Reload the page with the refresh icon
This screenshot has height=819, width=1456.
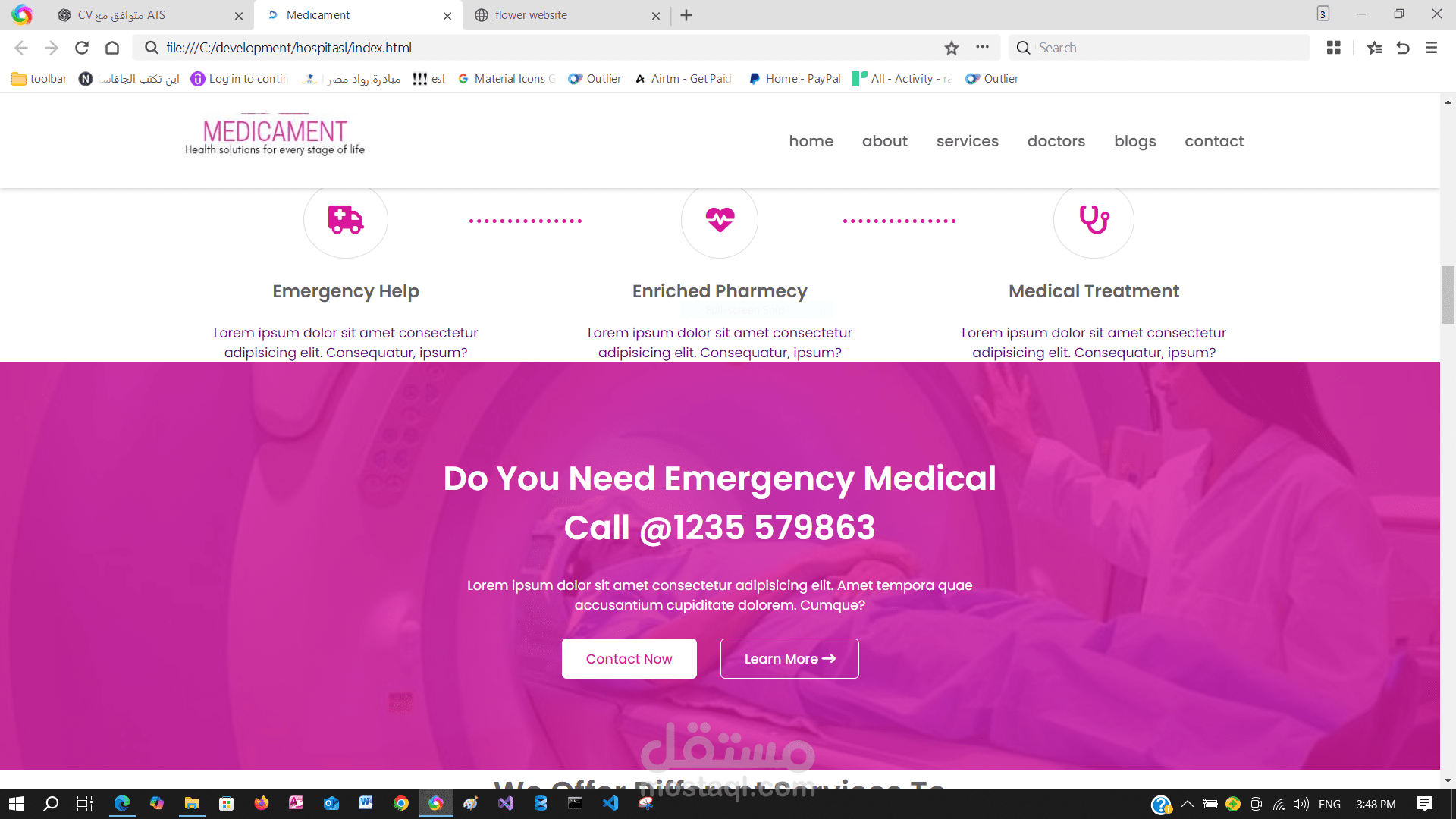[x=82, y=48]
